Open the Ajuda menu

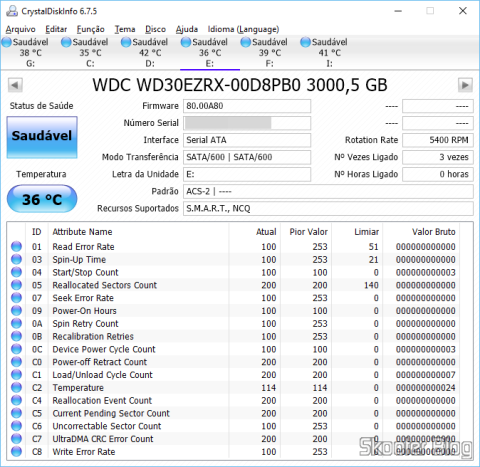click(x=187, y=29)
